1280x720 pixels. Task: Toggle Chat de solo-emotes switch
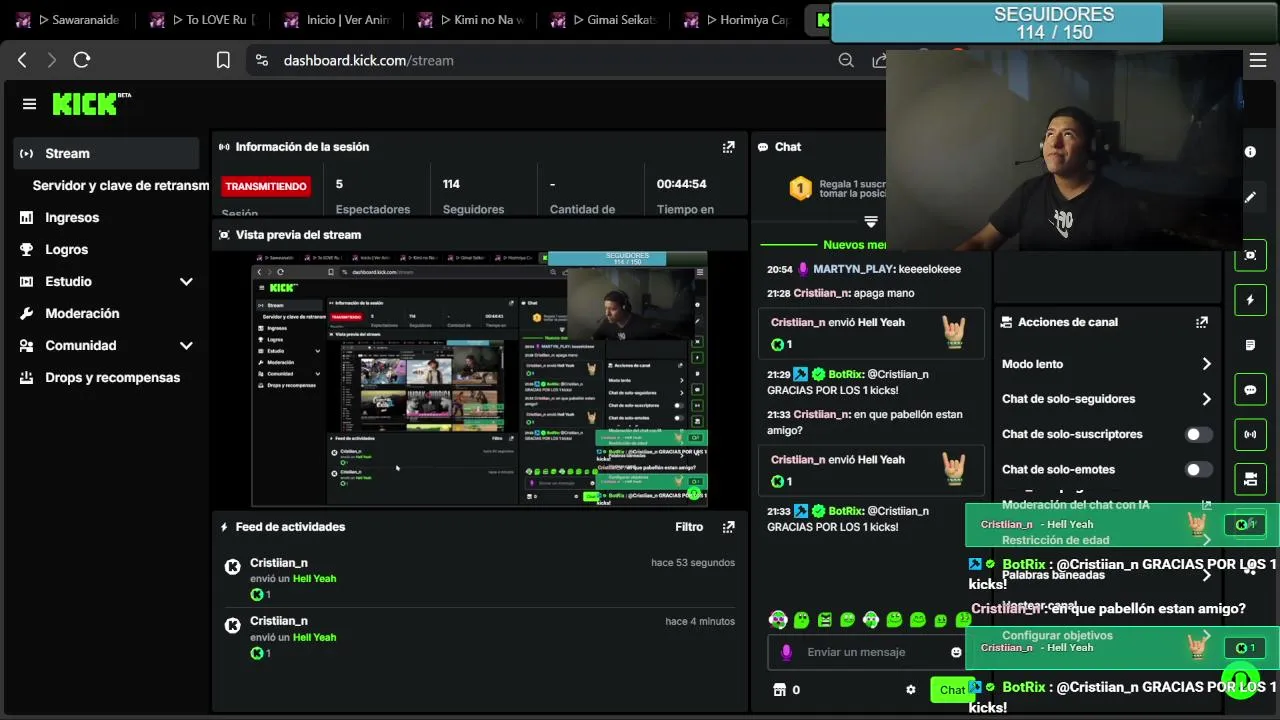point(1198,469)
